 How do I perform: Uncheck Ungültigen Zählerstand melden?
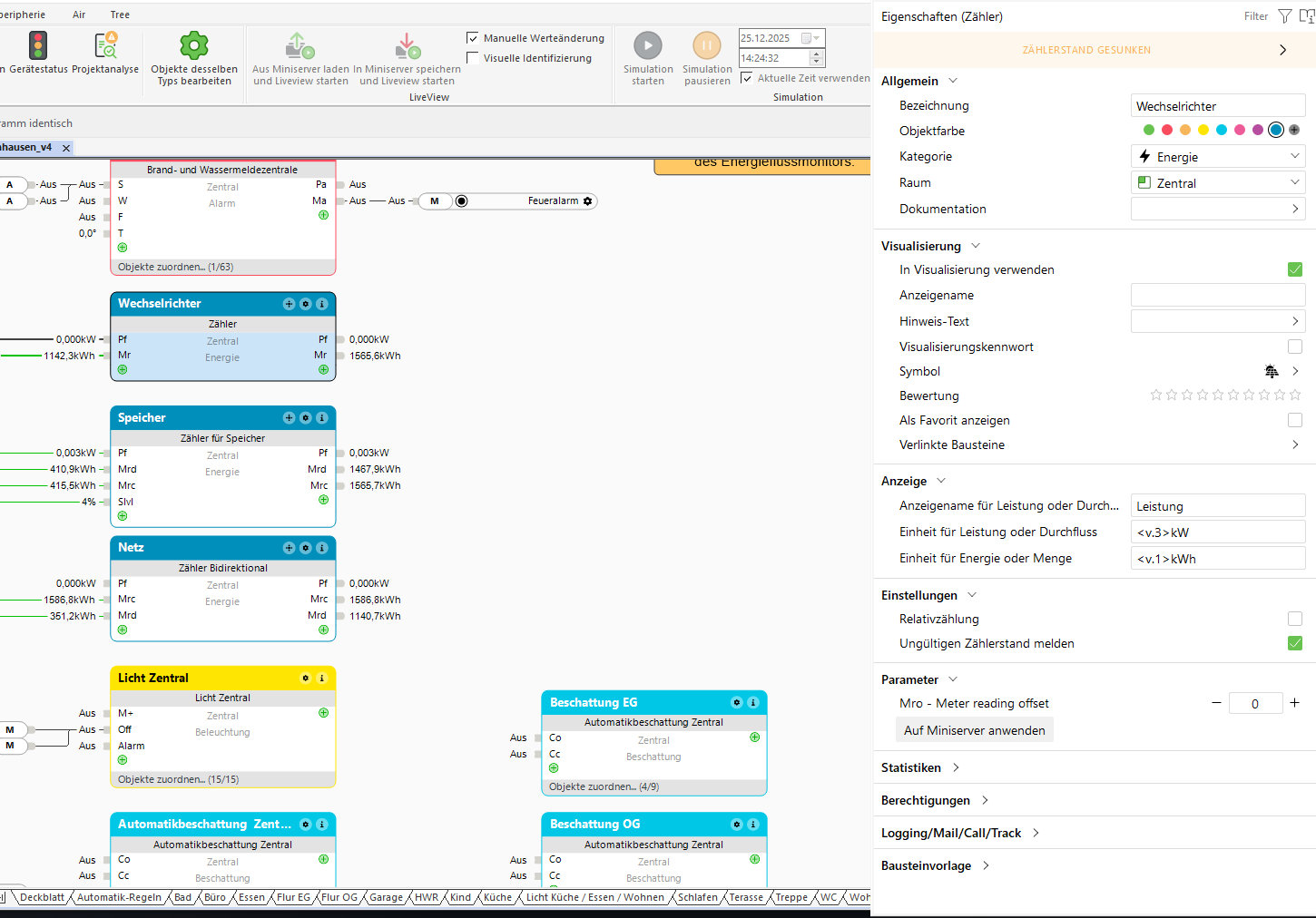click(1295, 643)
